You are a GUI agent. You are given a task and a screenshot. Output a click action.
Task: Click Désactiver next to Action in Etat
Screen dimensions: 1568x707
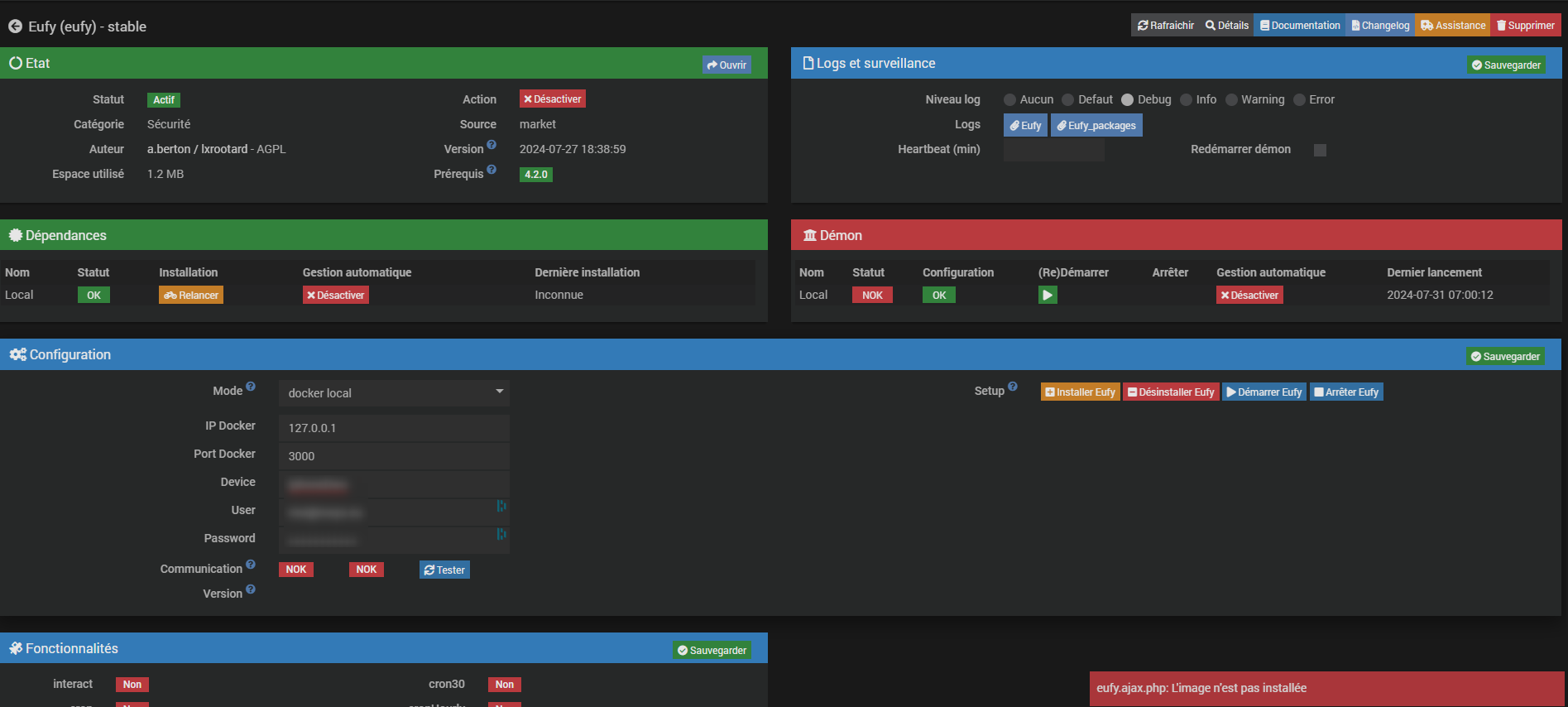coord(552,99)
